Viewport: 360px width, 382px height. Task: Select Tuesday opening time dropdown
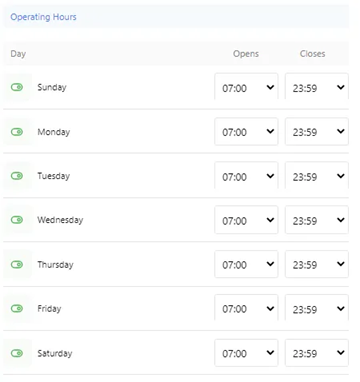click(246, 175)
